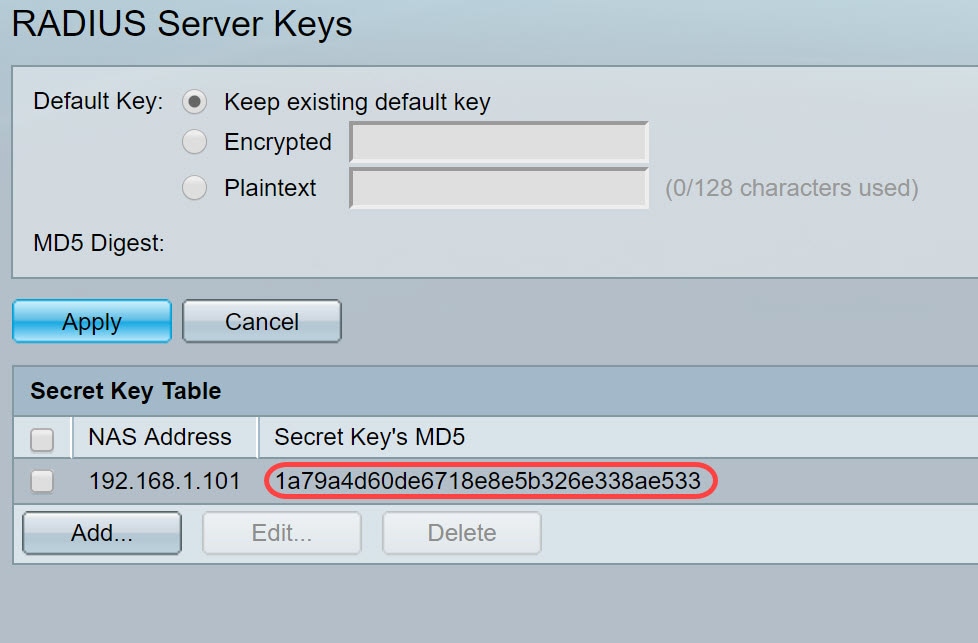The image size is (978, 643).
Task: Select the 192.168.1.101 NAS address cell
Action: [x=165, y=482]
